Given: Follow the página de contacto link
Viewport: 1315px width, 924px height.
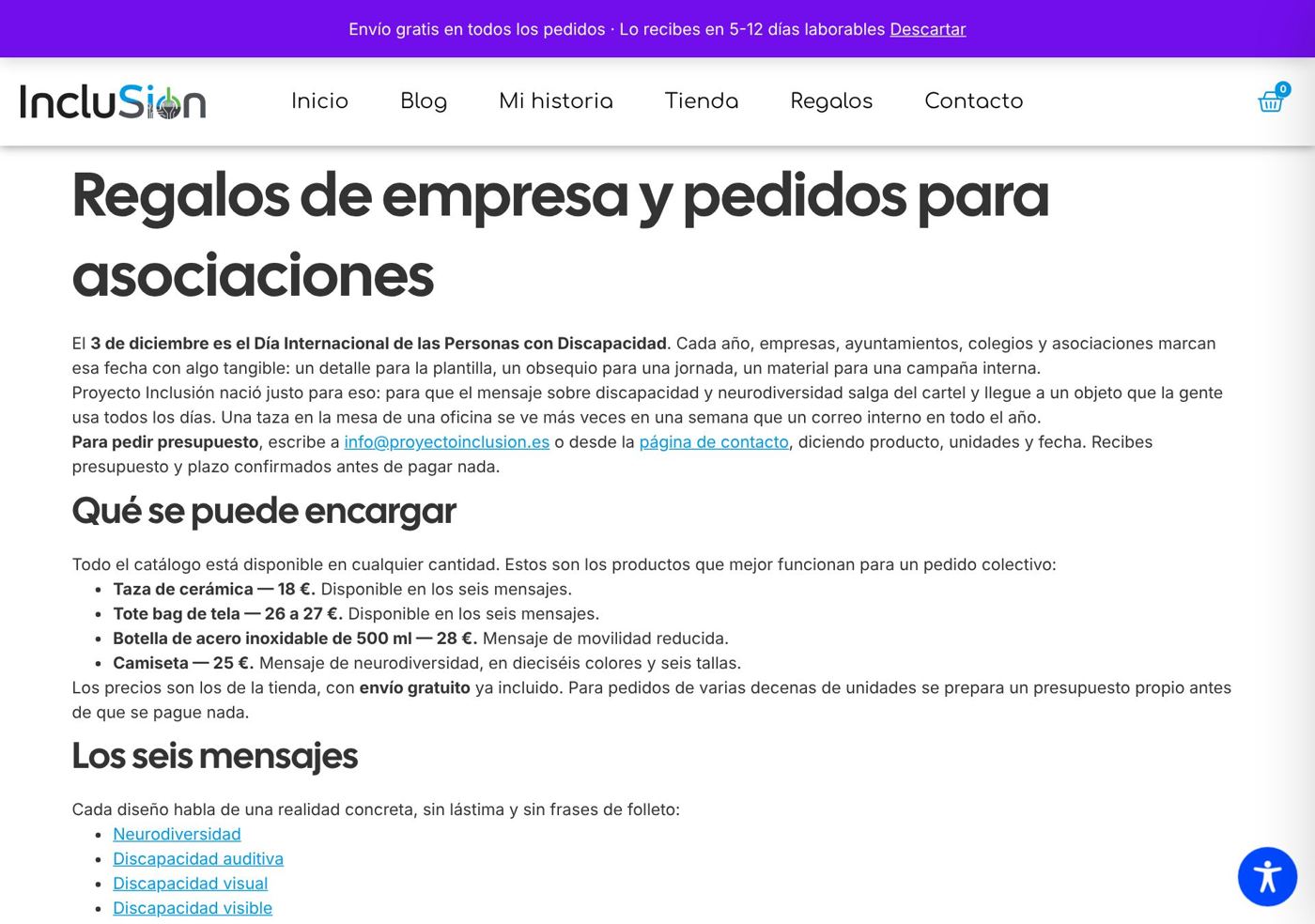Looking at the screenshot, I should 714,442.
